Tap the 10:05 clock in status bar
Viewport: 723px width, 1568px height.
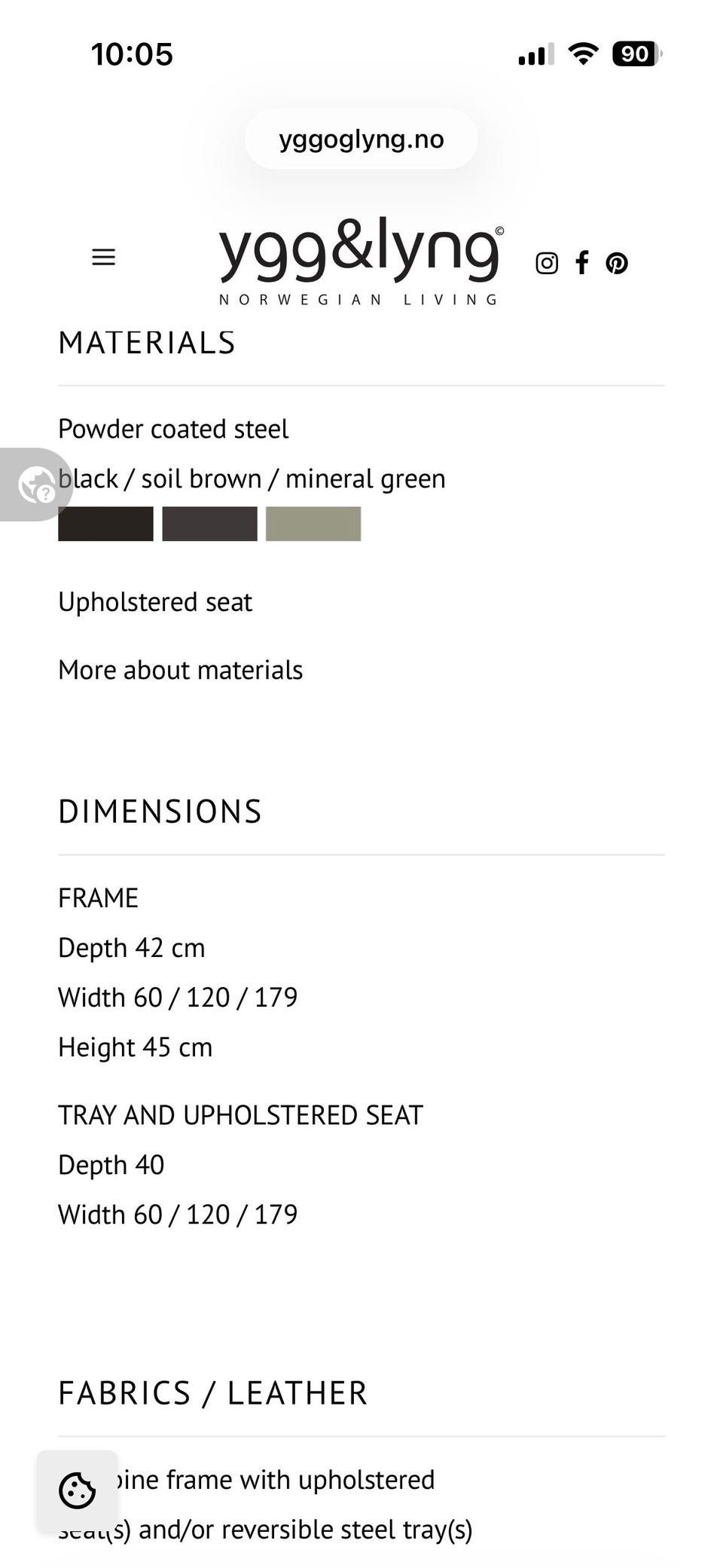coord(132,54)
